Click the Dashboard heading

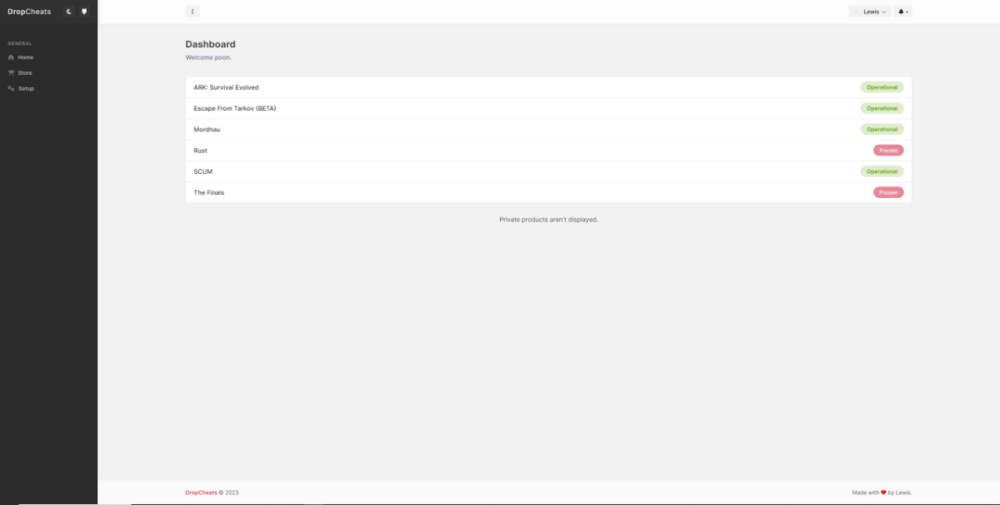click(x=210, y=45)
